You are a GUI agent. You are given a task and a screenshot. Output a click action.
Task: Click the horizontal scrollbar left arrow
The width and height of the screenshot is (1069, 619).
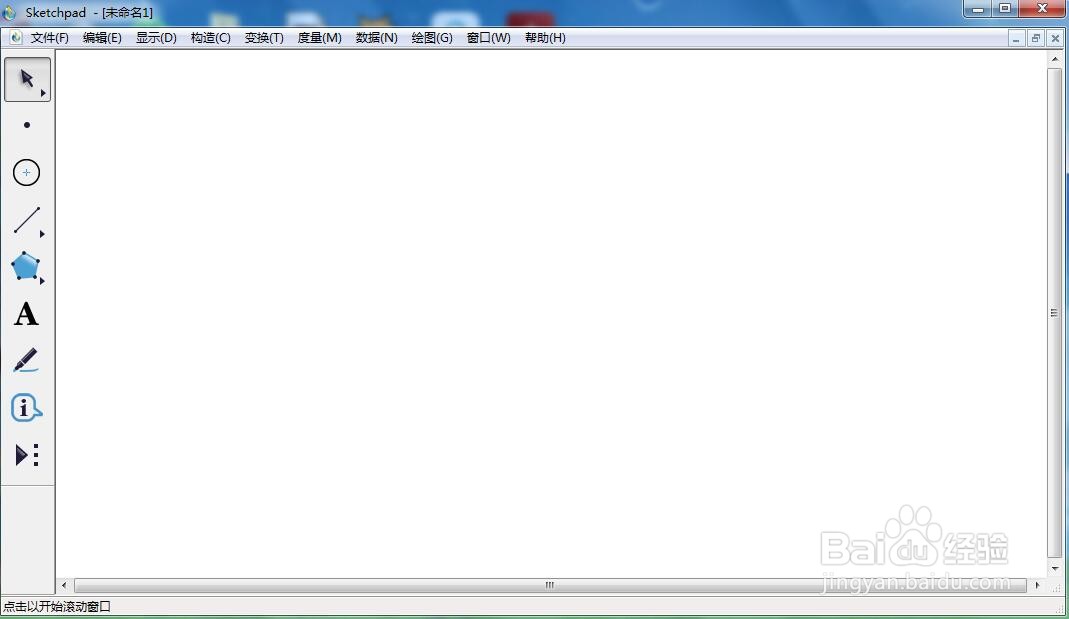click(64, 585)
